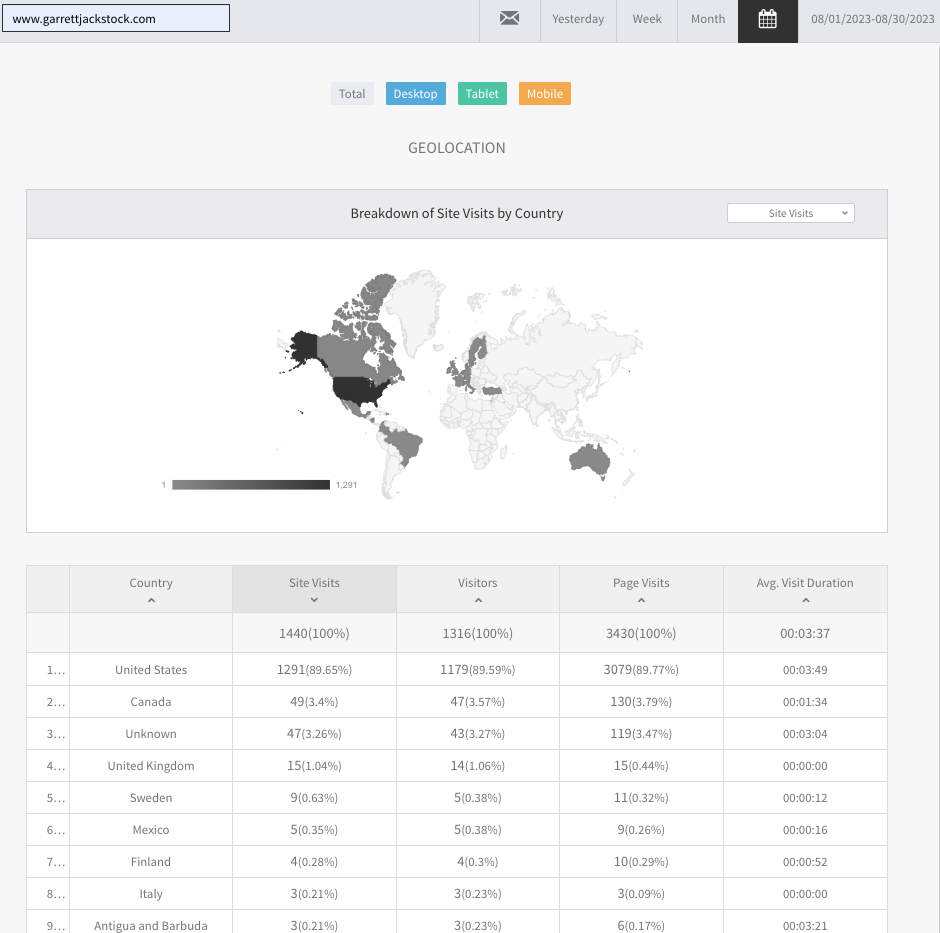
Task: Click the 08/01/2023-08/30/2023 date range text
Action: pos(873,19)
